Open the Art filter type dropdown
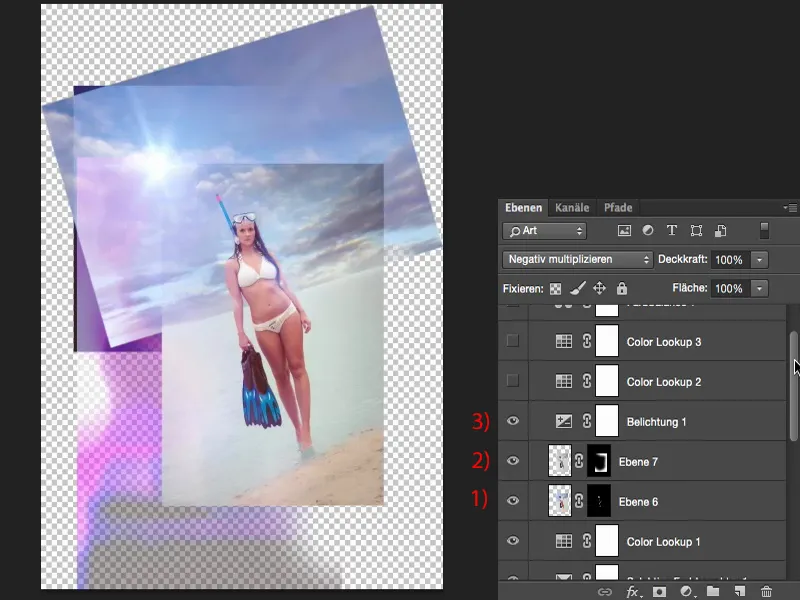This screenshot has width=800, height=600. tap(544, 231)
